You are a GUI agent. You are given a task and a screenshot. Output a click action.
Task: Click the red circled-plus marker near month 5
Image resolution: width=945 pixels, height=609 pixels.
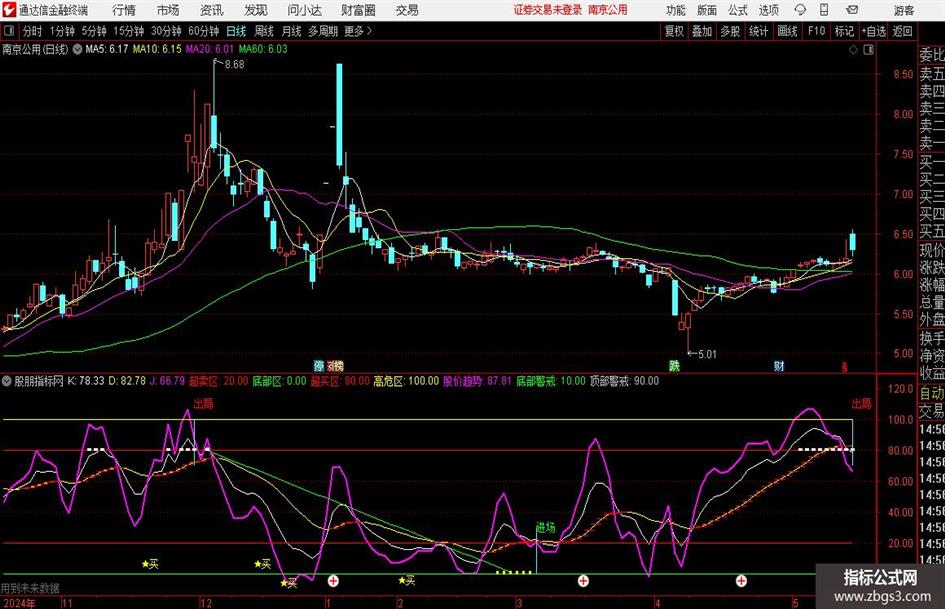[x=741, y=581]
